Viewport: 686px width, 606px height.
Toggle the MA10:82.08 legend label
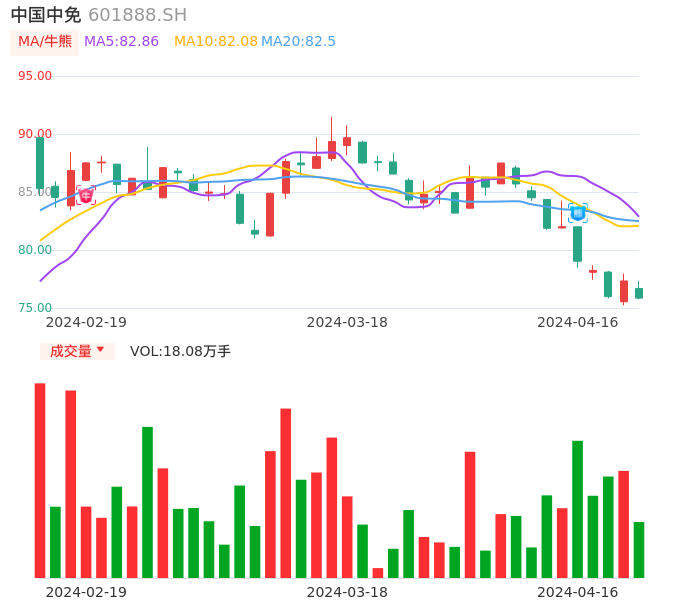coord(215,42)
